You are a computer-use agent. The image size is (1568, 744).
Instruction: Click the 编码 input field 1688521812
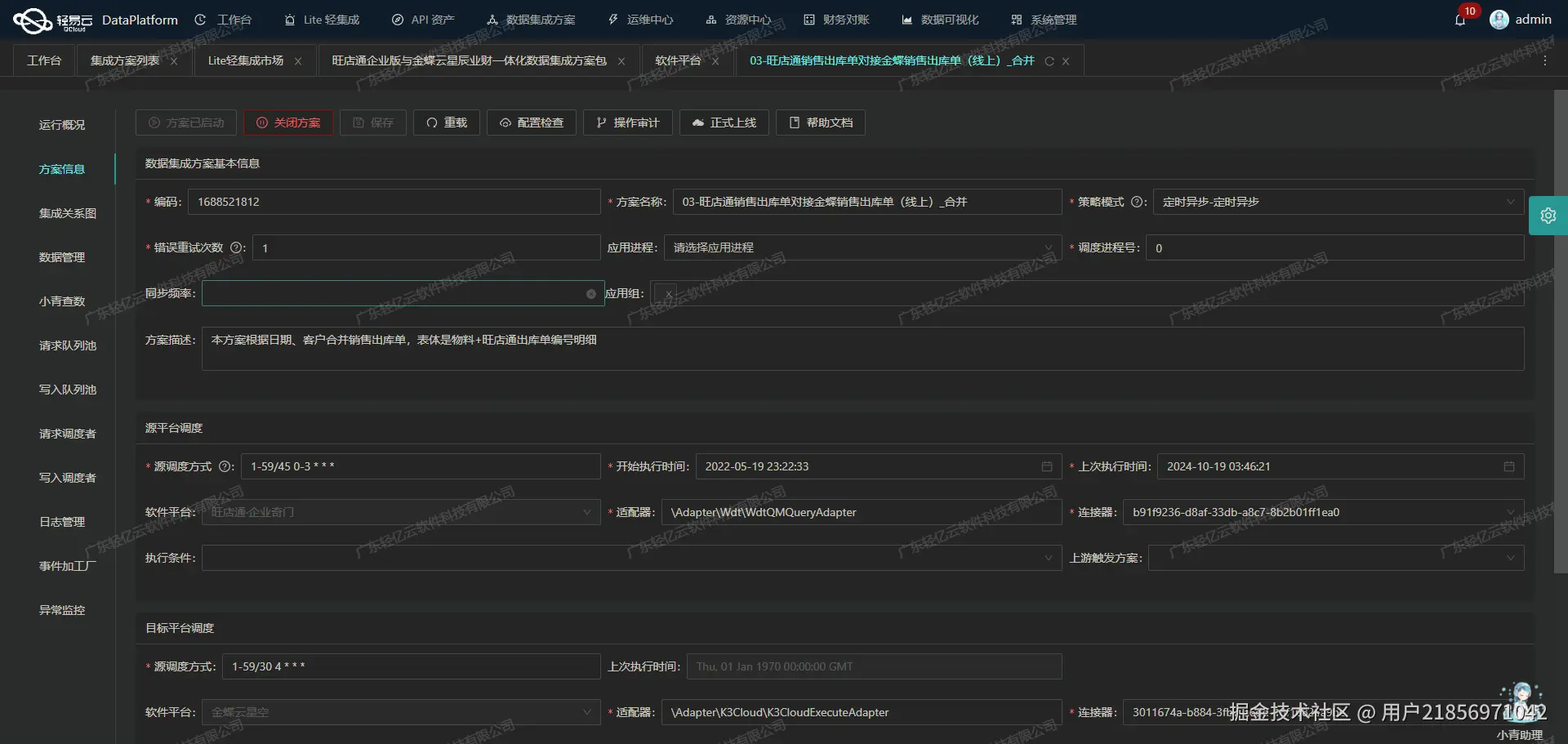(394, 202)
